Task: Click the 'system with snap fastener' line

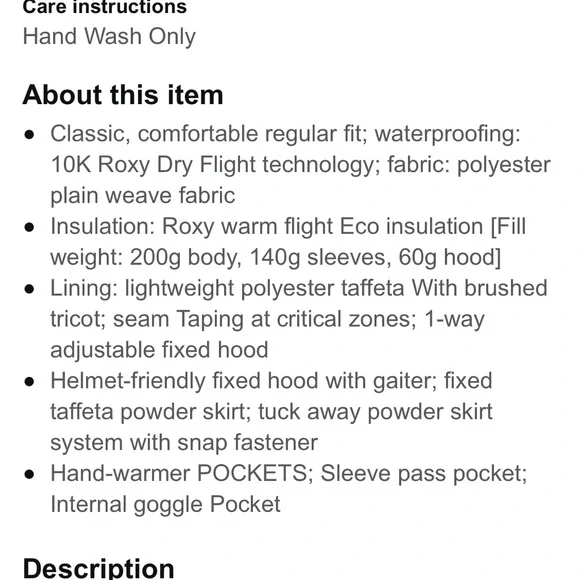Action: tap(184, 443)
